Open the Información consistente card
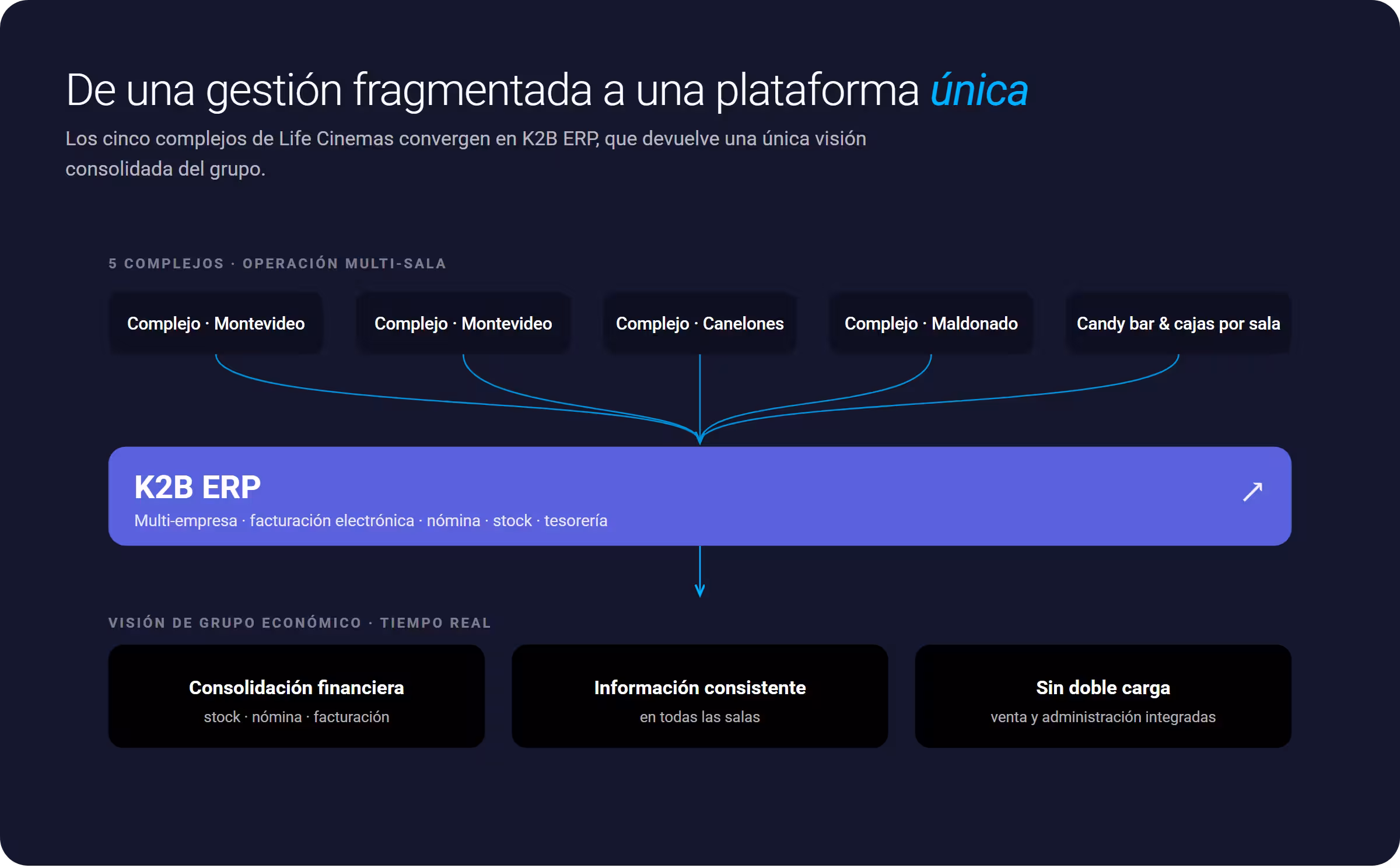 coord(700,696)
